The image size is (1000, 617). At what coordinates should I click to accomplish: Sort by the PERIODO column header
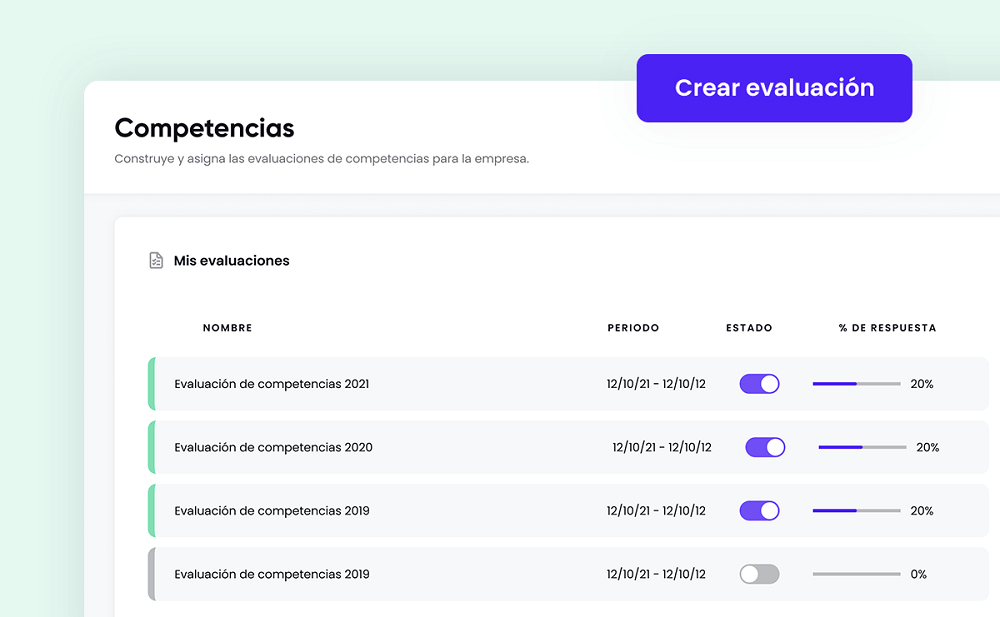634,327
